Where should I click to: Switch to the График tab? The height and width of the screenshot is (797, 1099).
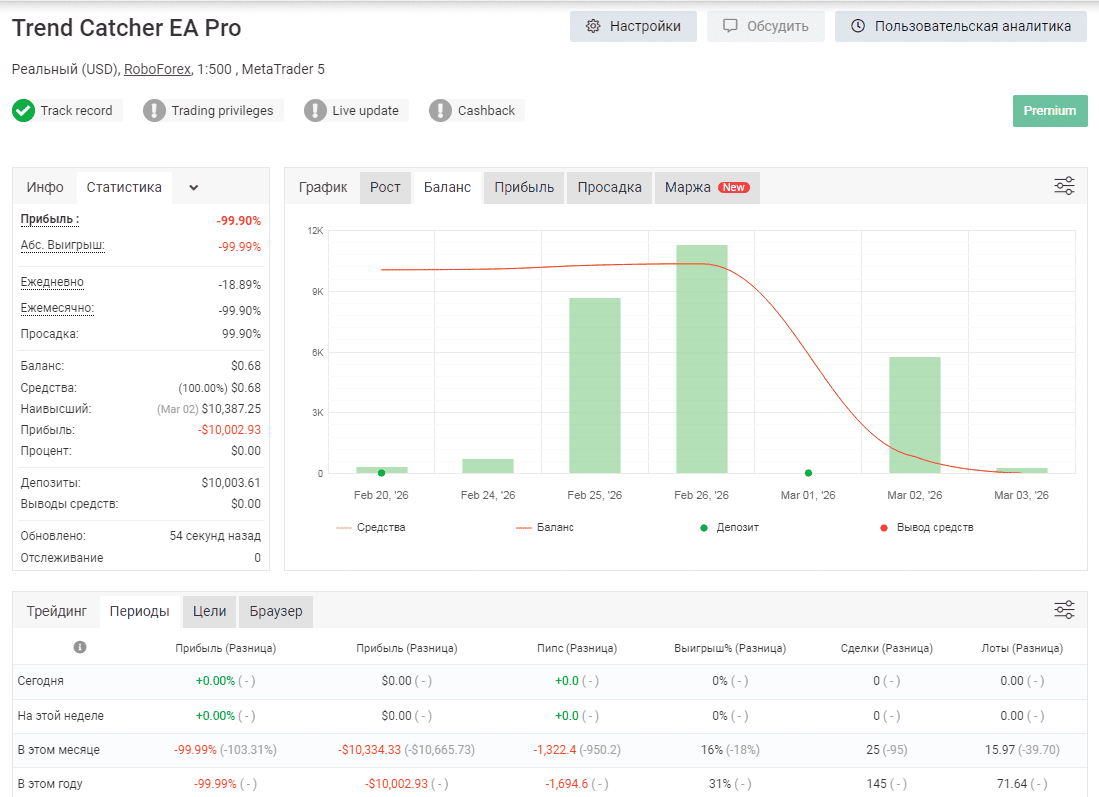pos(322,187)
